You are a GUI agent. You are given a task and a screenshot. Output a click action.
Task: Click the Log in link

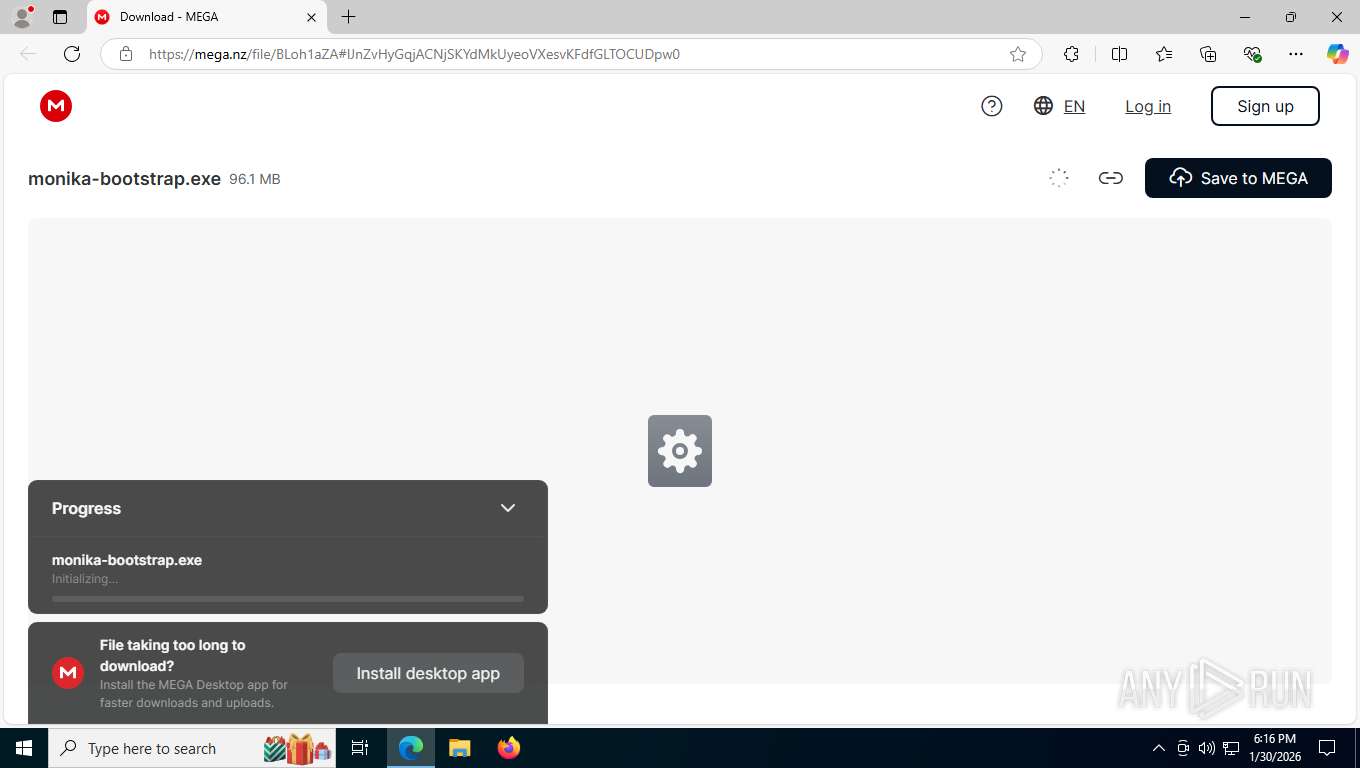[x=1148, y=106]
